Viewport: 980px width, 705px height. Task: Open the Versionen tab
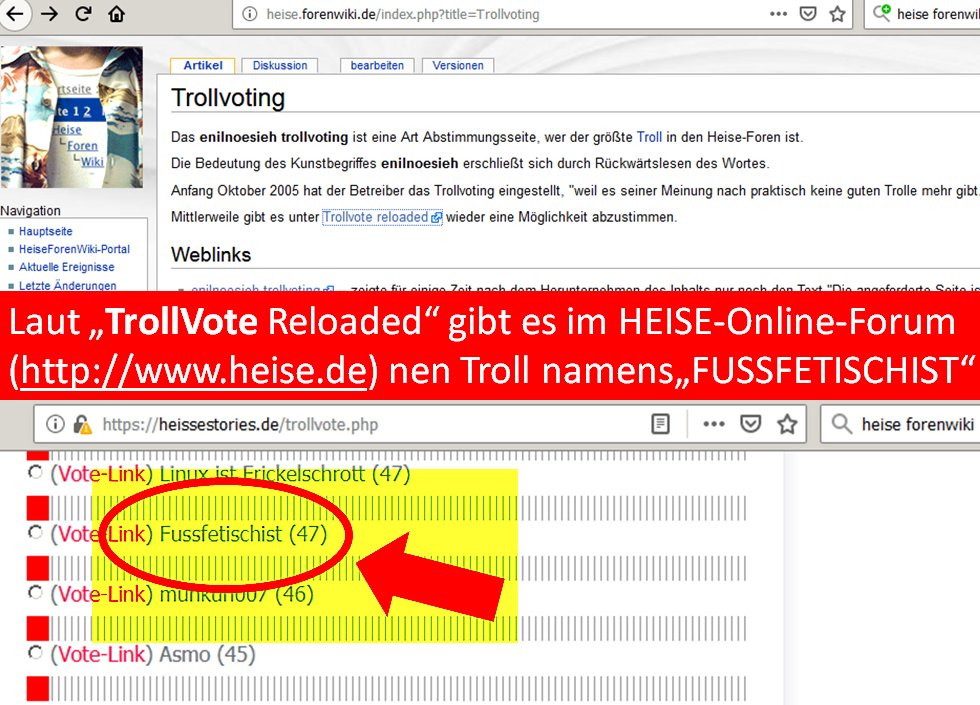(458, 66)
